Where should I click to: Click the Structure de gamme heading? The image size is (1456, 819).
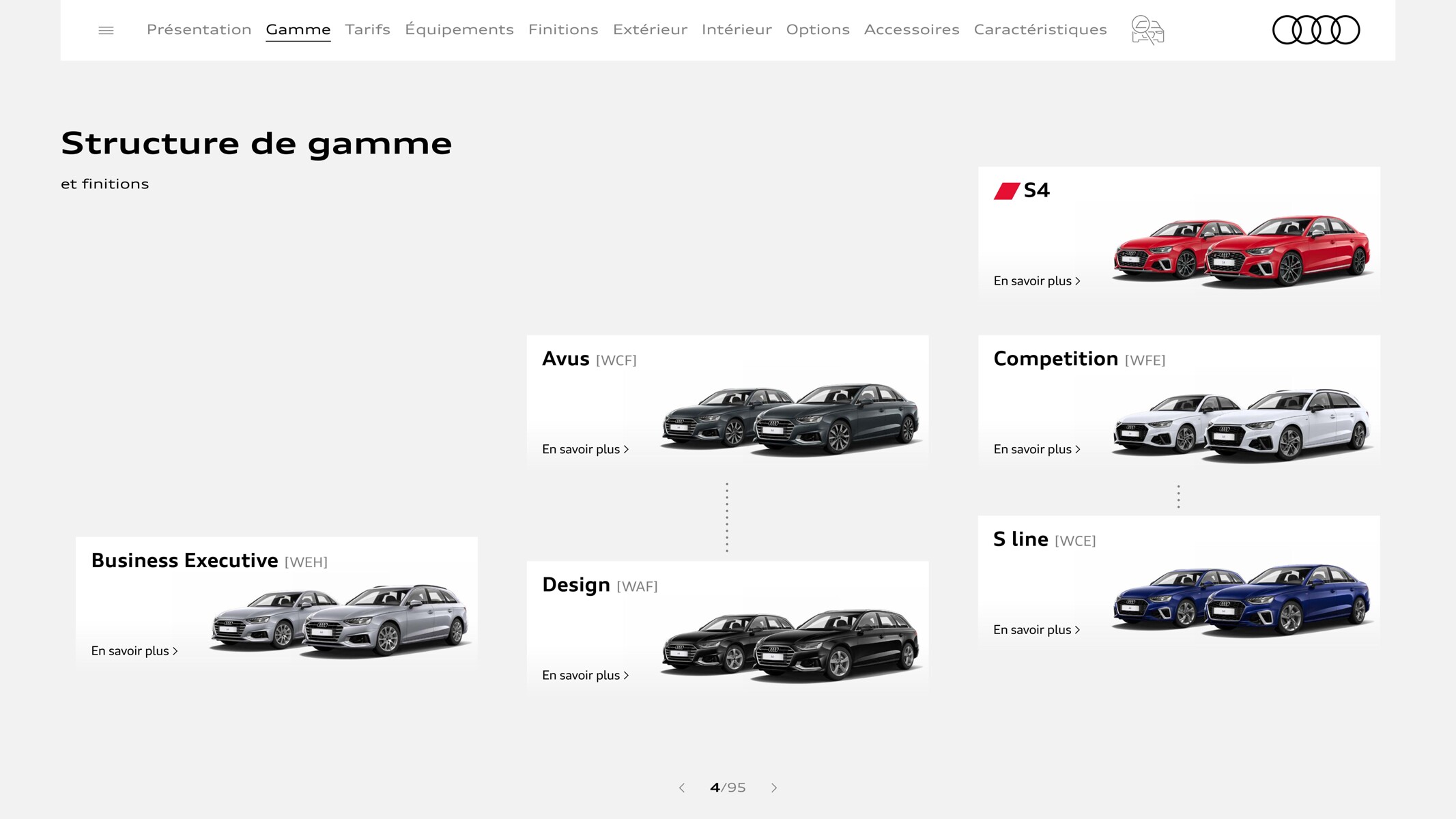(x=257, y=143)
